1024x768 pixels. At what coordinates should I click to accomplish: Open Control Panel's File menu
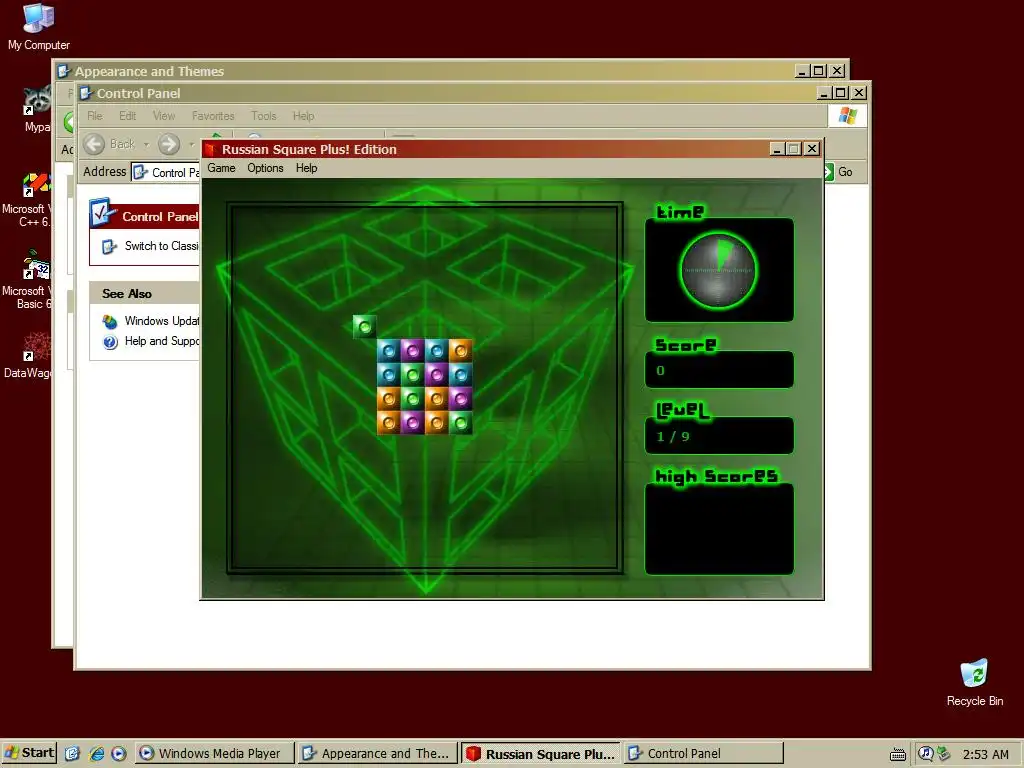95,116
